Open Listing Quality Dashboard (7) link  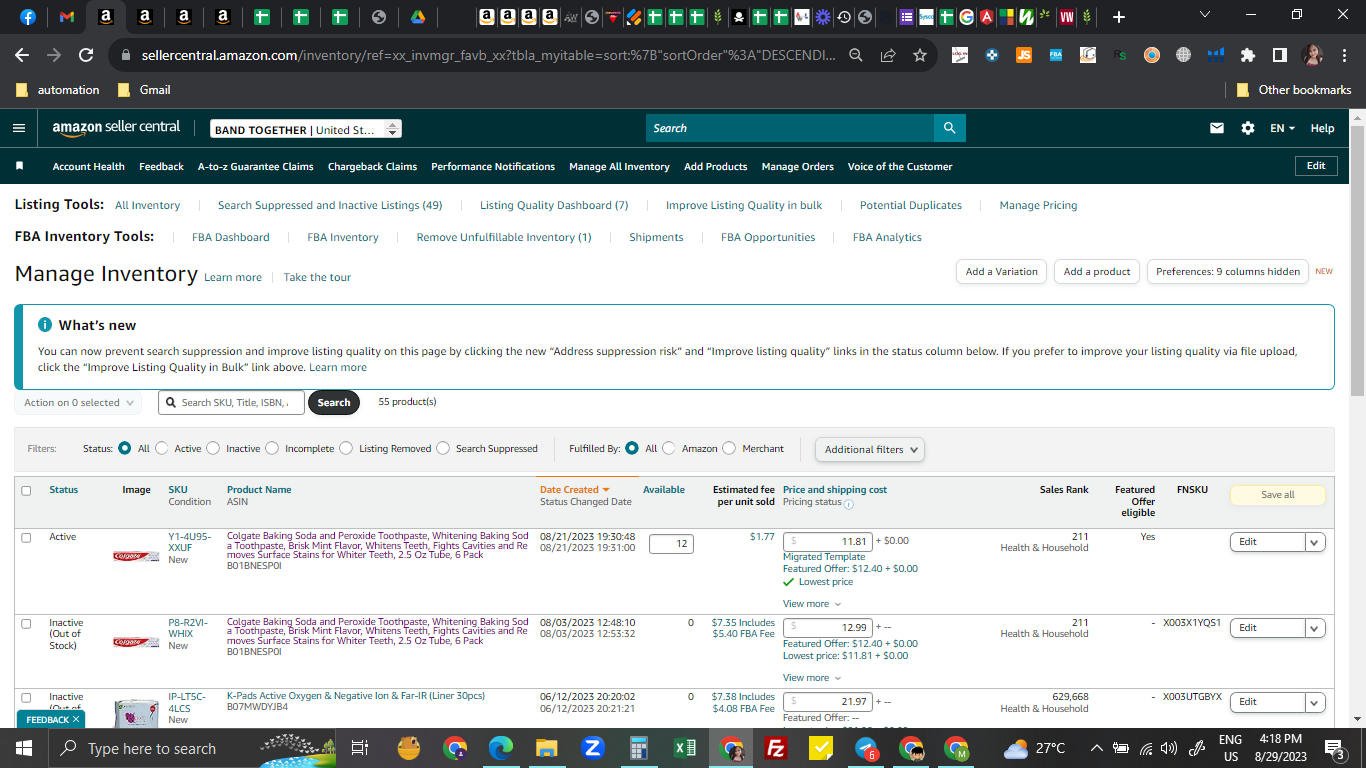[554, 205]
